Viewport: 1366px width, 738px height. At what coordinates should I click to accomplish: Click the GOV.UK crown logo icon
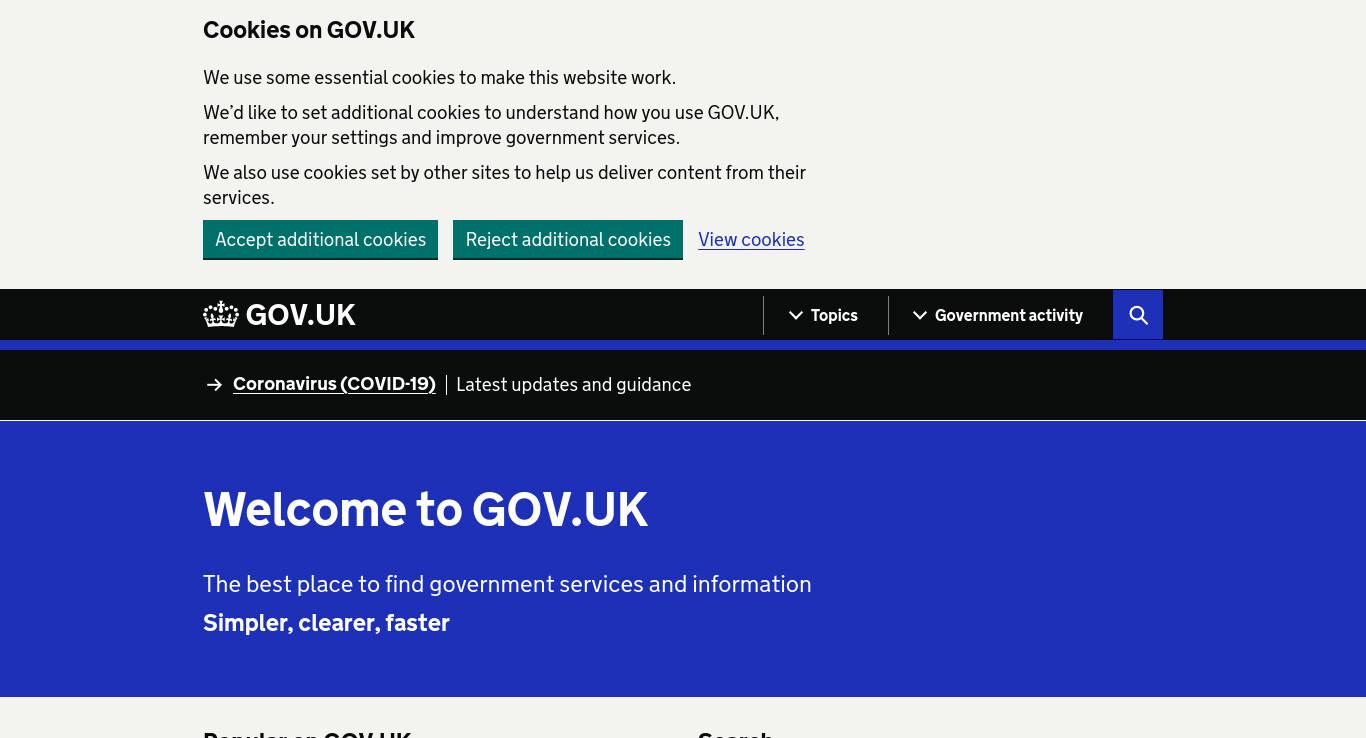[x=221, y=314]
